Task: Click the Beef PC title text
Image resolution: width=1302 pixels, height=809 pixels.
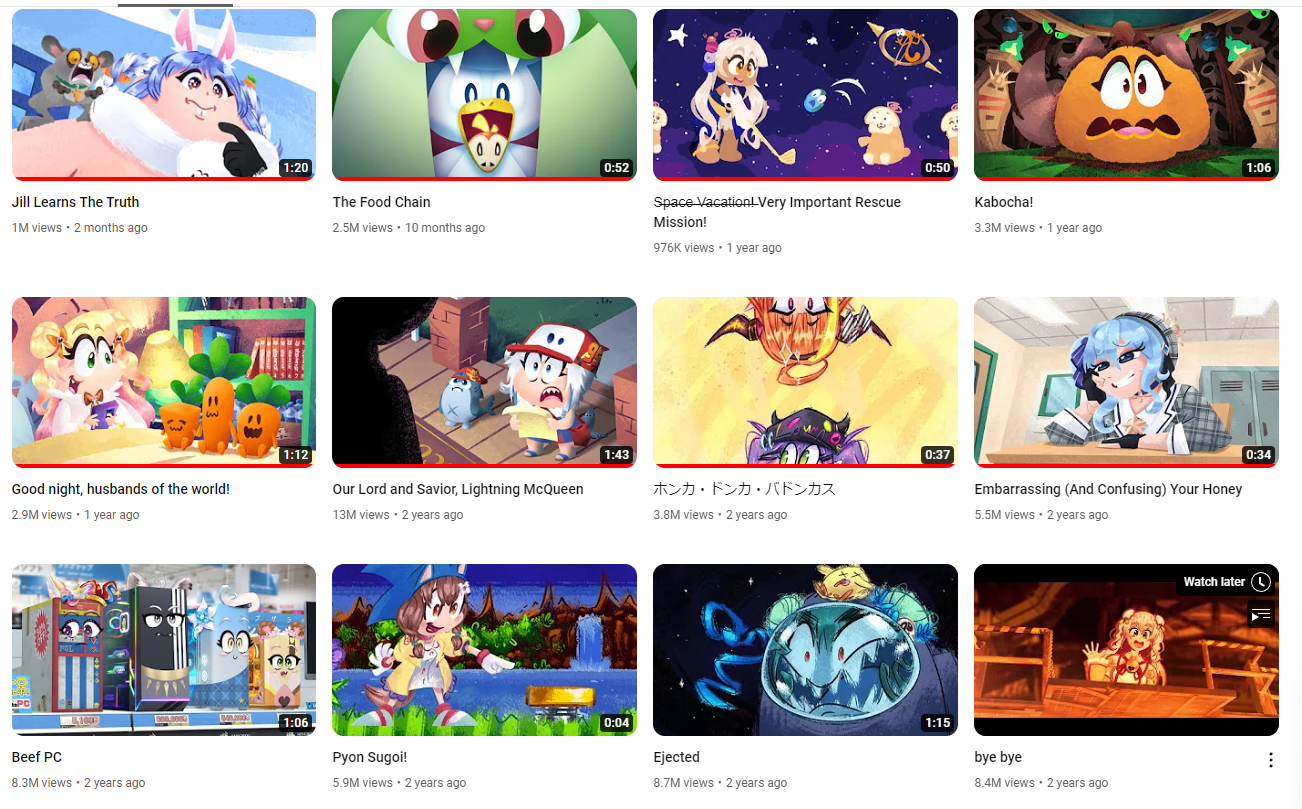Action: (x=37, y=757)
